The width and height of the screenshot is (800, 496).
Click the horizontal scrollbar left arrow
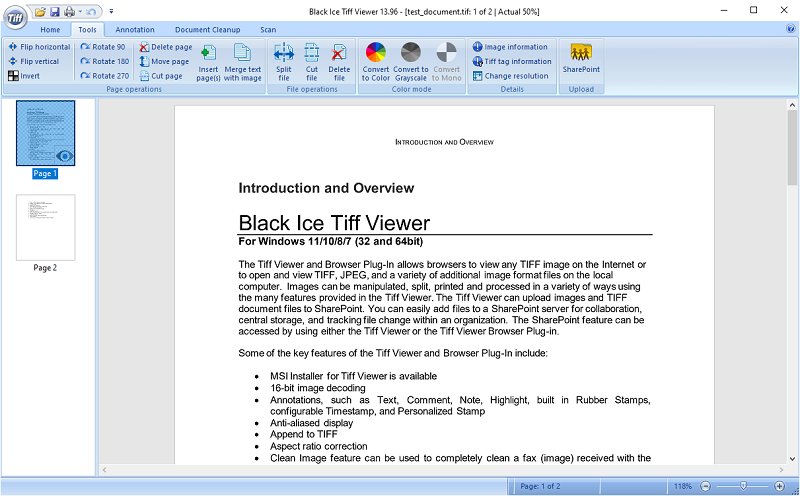[104, 469]
